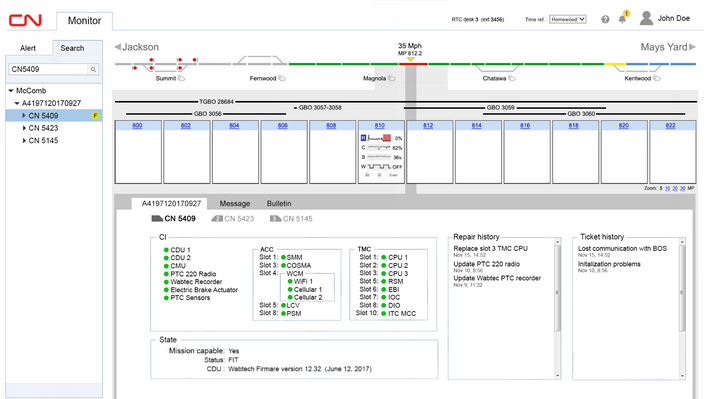Viewport: 710px width, 399px height.
Task: Select the A4197120170927 detail tab
Action: (171, 204)
